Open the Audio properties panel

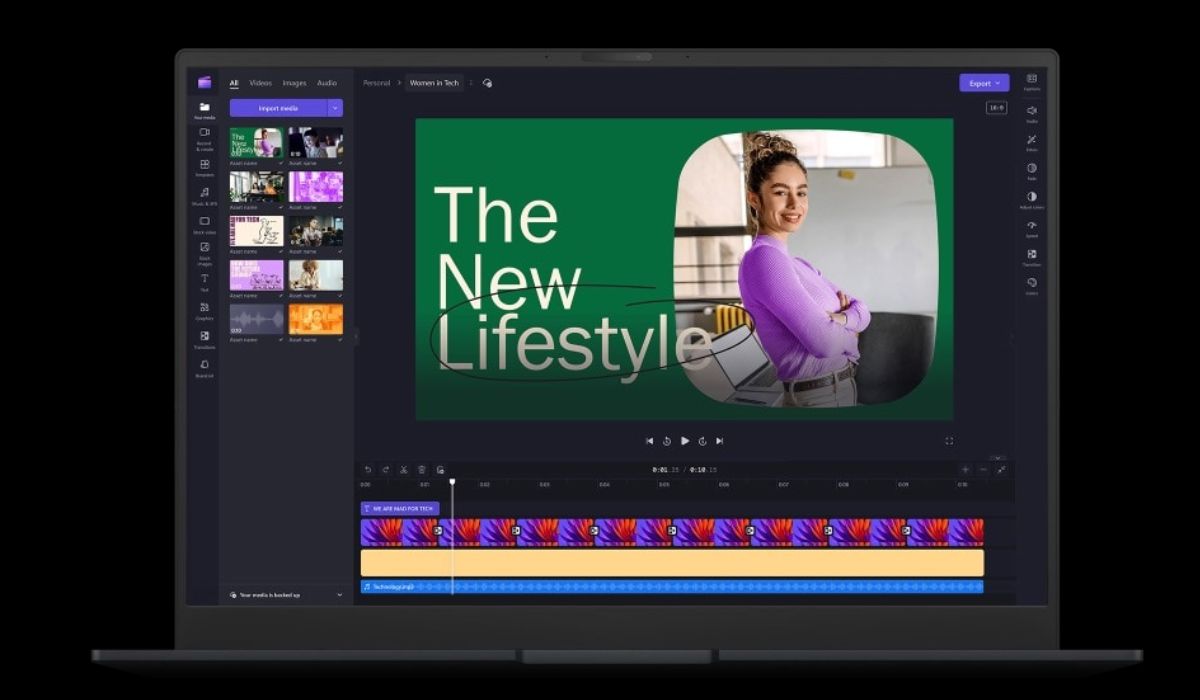click(1031, 113)
